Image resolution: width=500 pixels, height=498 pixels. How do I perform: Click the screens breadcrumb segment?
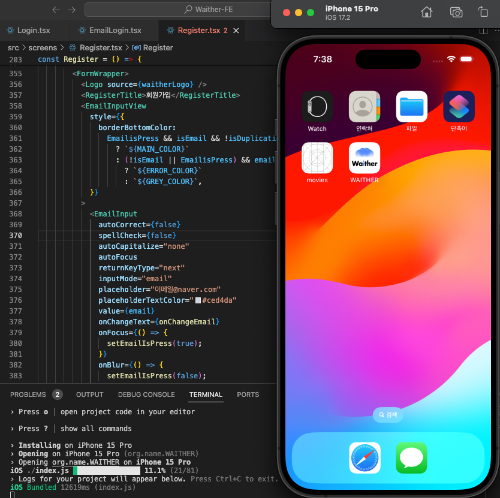[43, 48]
